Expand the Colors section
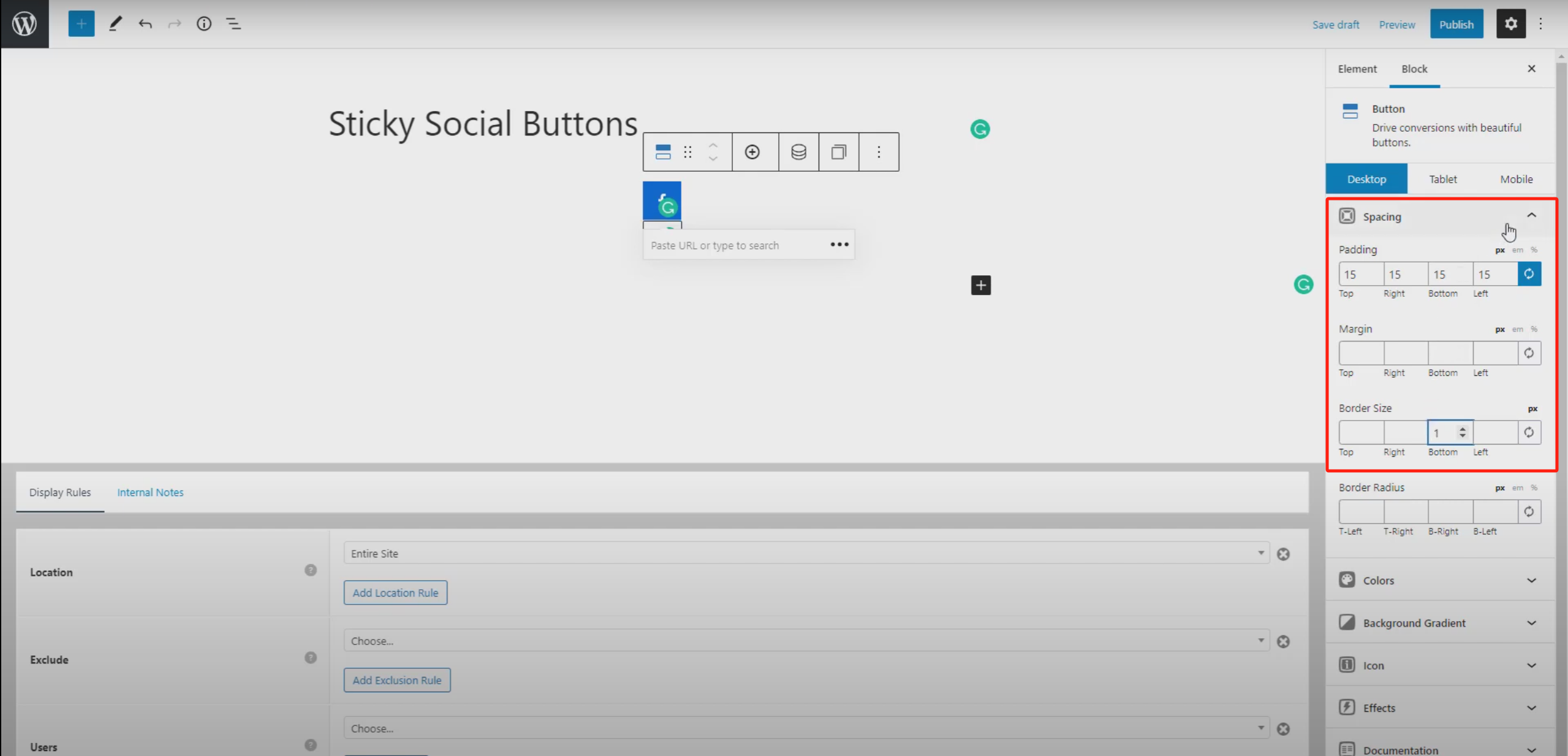This screenshot has height=756, width=1568. (x=1439, y=580)
